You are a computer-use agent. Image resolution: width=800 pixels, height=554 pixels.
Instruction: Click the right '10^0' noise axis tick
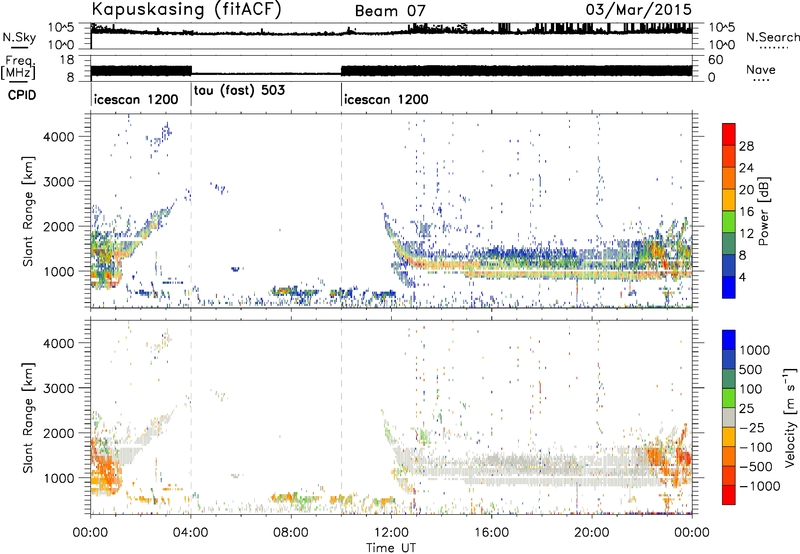click(721, 45)
